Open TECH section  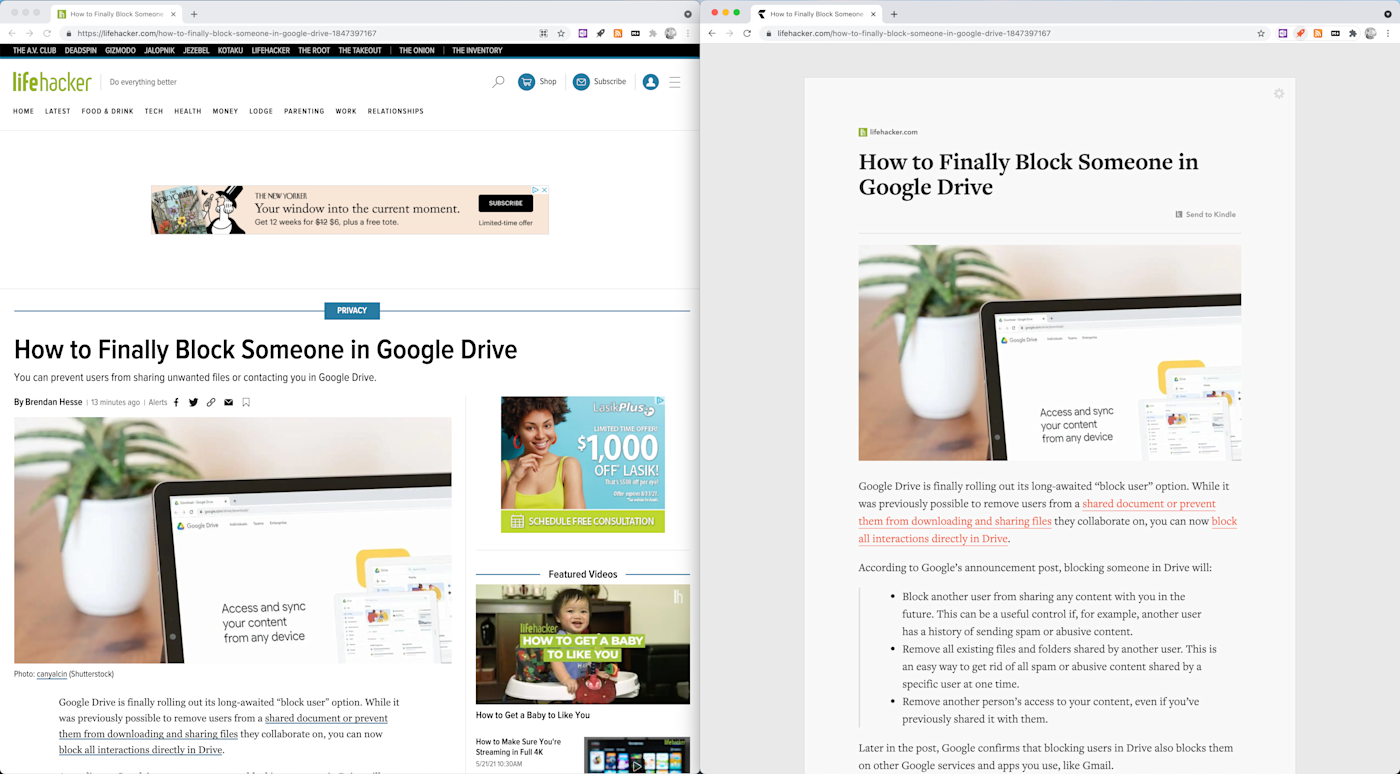154,111
